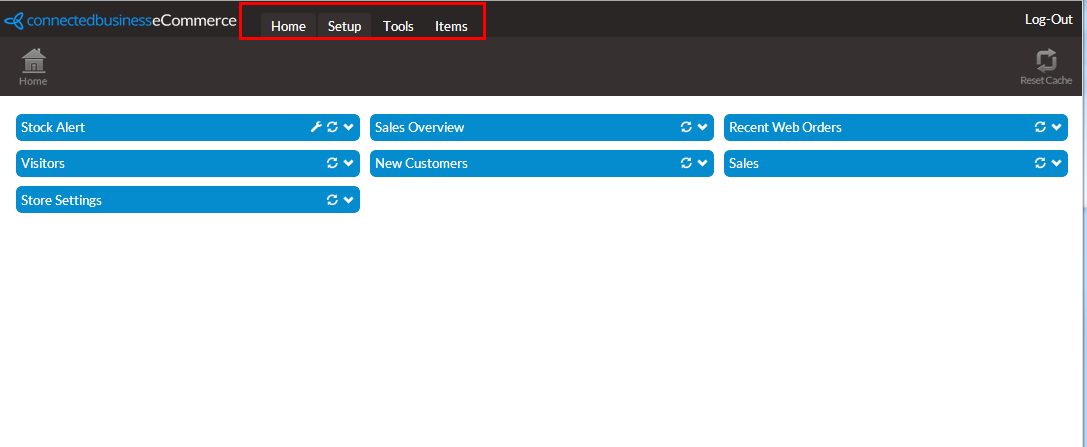Refresh the Sales Overview widget
Viewport: 1087px width, 447px height.
click(x=686, y=127)
